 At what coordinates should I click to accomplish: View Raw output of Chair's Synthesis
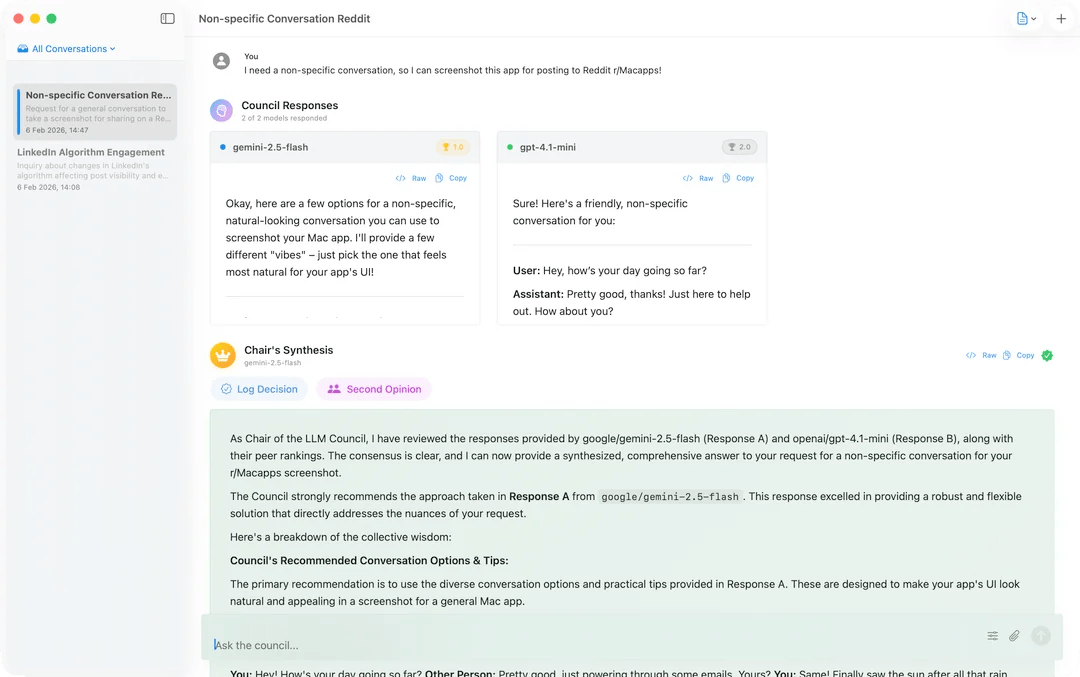981,355
